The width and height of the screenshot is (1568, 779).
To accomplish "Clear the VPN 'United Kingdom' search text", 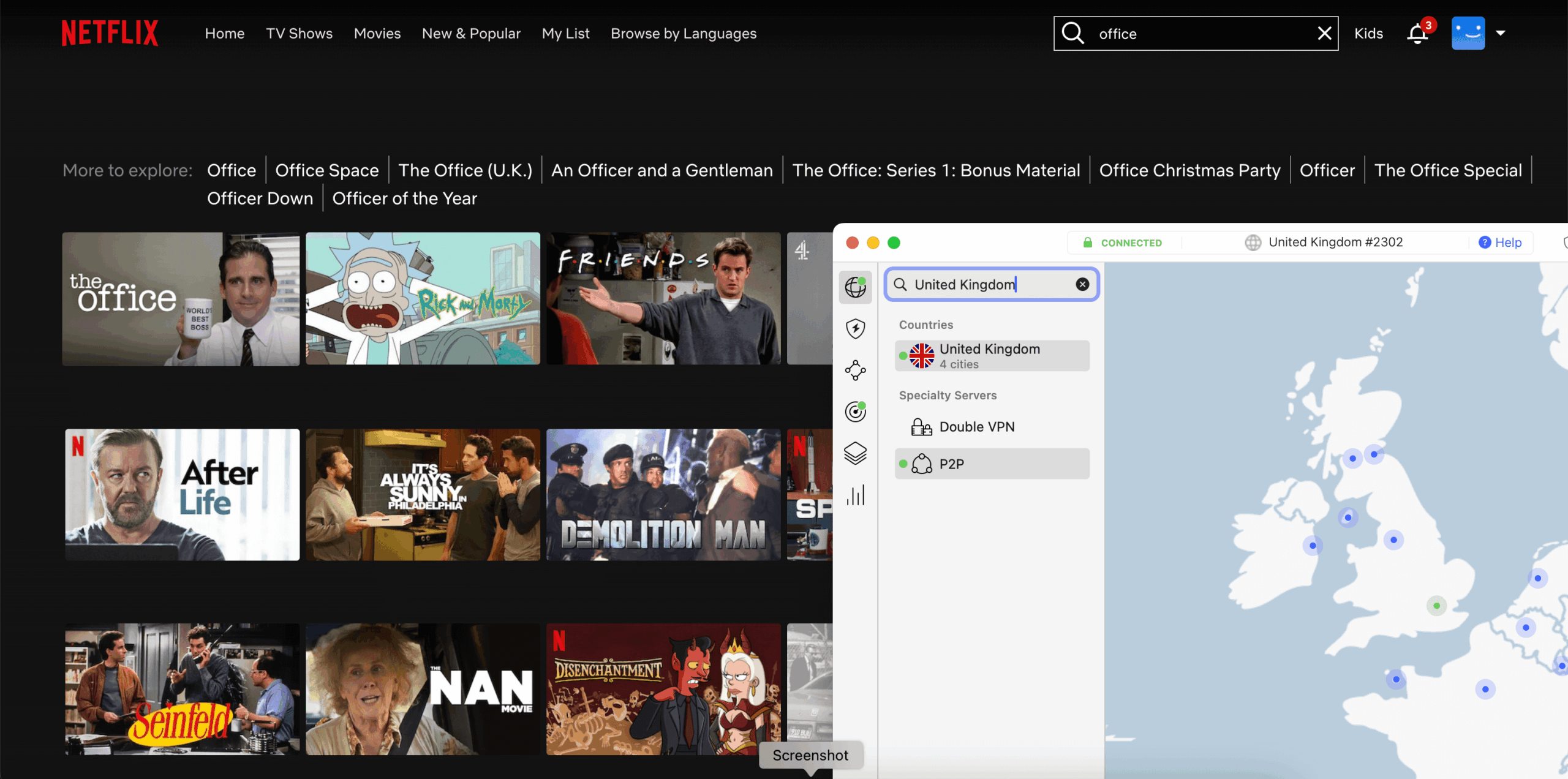I will [1082, 284].
